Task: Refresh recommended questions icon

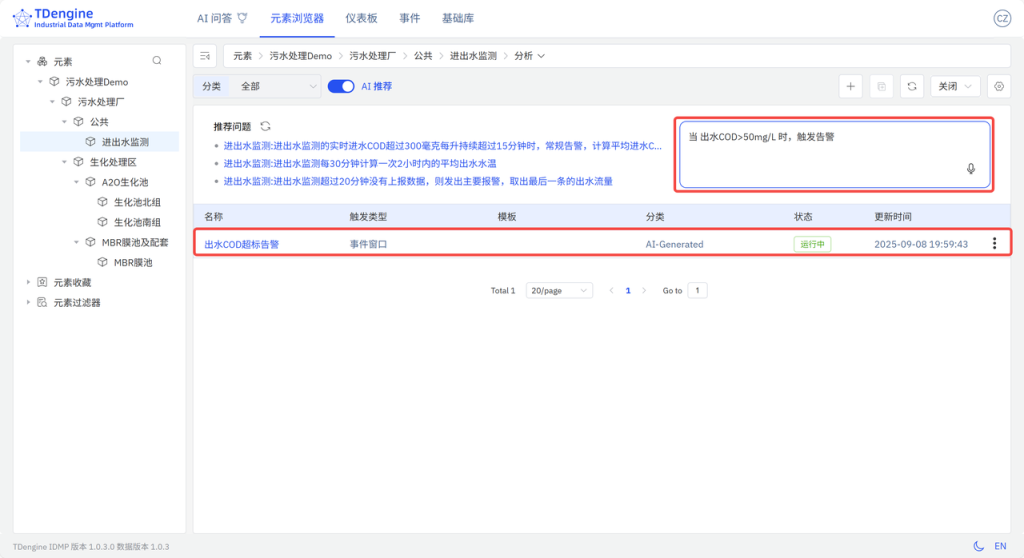Action: click(x=265, y=126)
